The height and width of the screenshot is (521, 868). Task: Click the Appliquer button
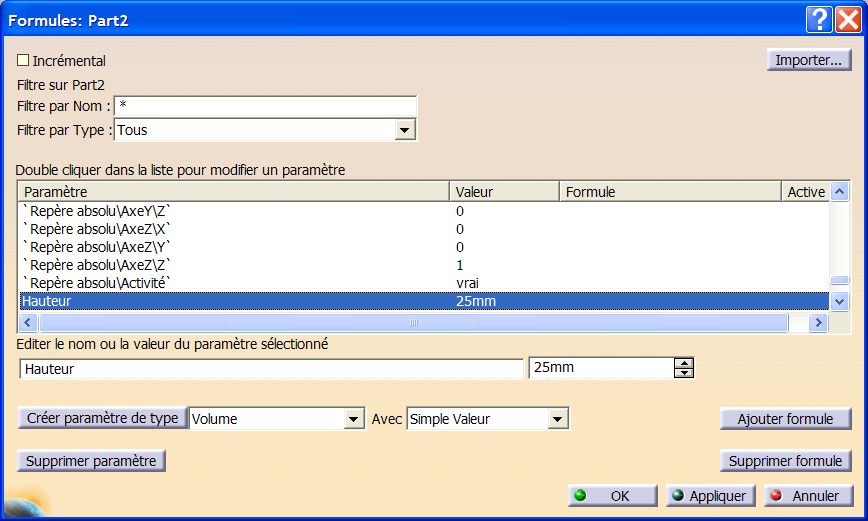(711, 496)
